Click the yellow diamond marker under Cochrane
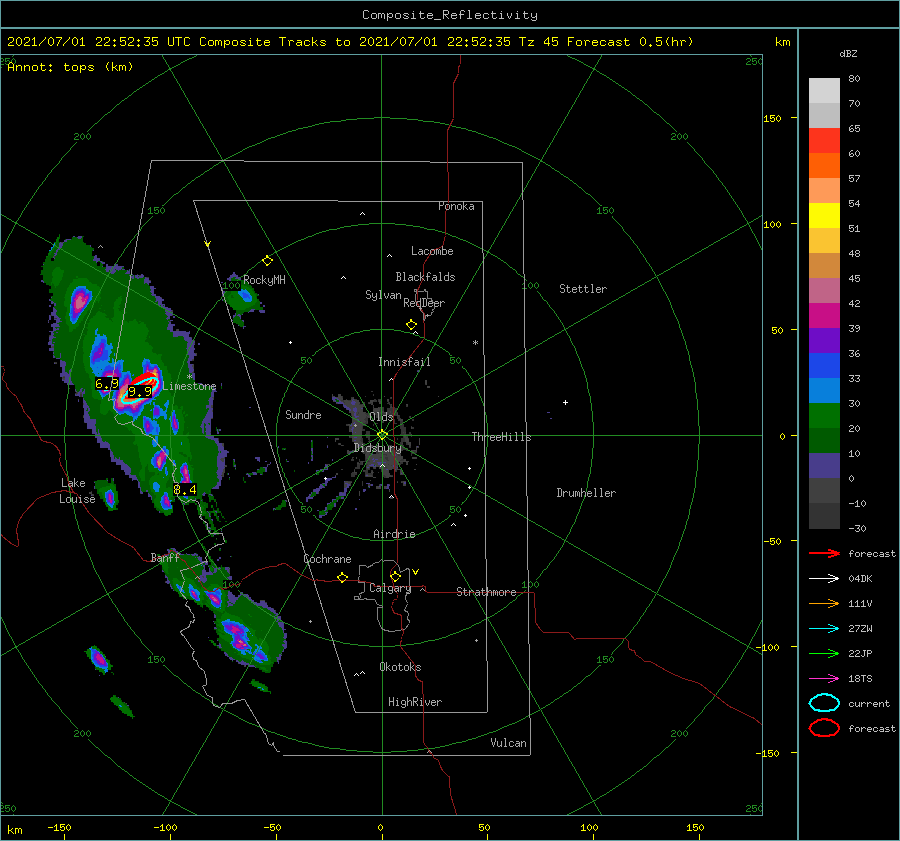The image size is (900, 841). [342, 578]
